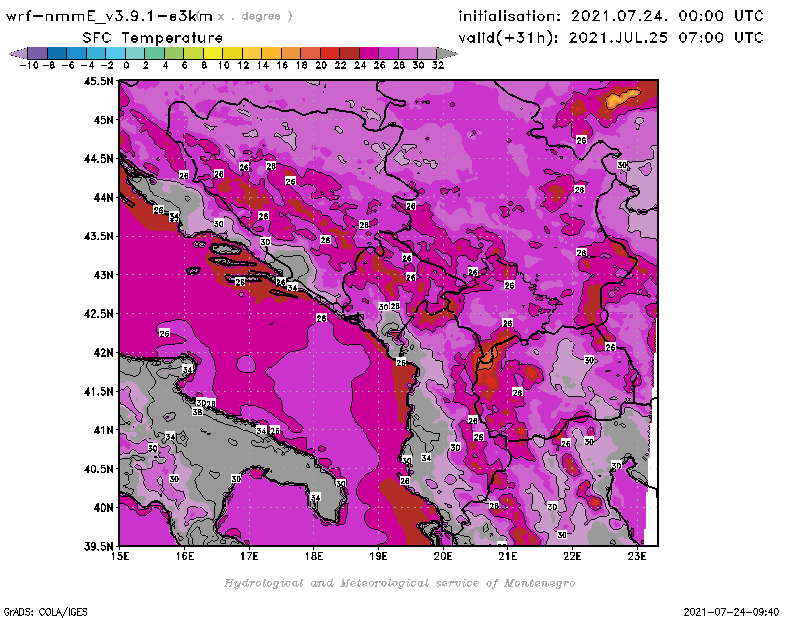Click the '40N' latitude axis label

[103, 508]
